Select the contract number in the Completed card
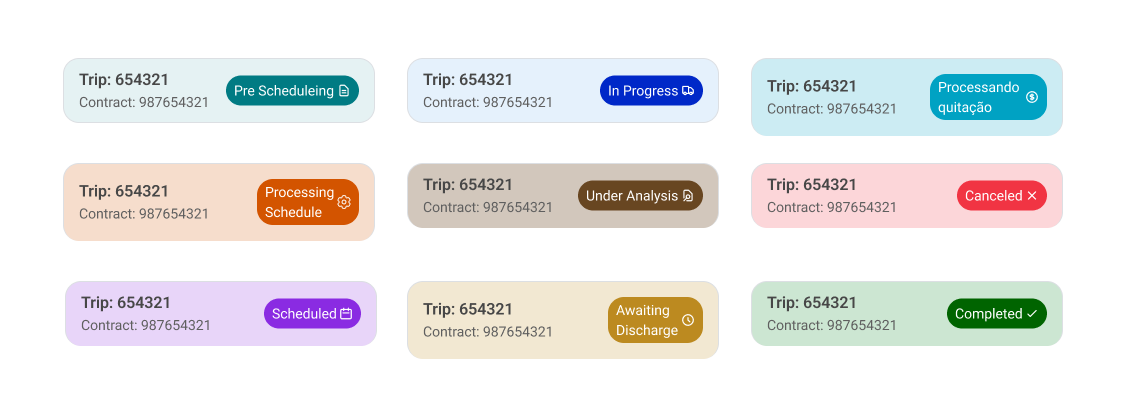 [832, 325]
